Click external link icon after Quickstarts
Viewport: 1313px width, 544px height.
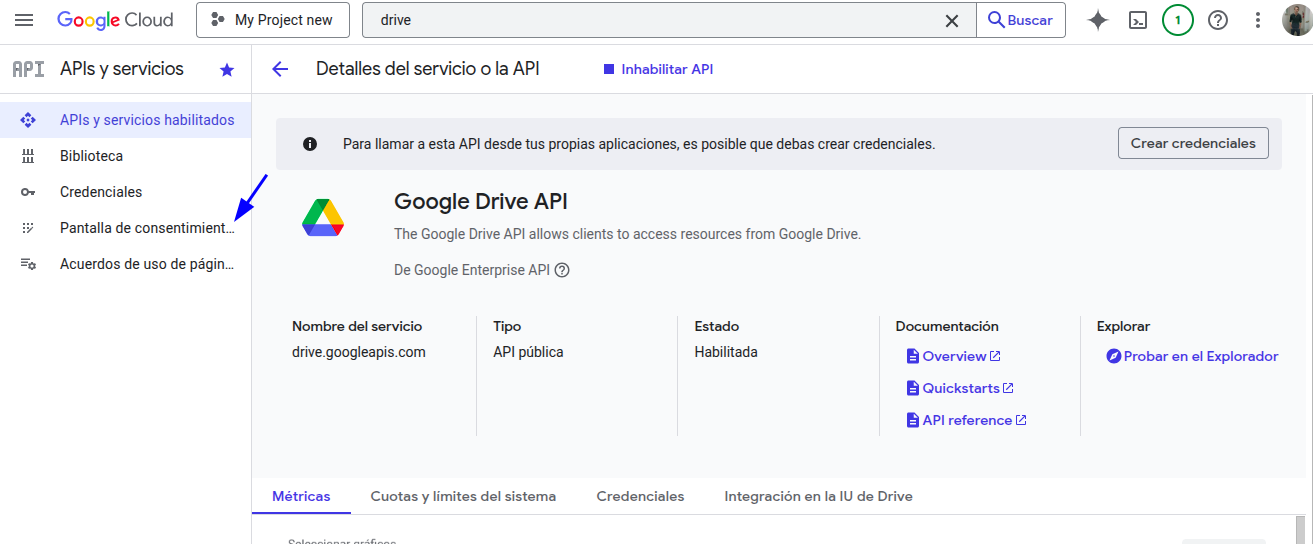coord(1008,388)
